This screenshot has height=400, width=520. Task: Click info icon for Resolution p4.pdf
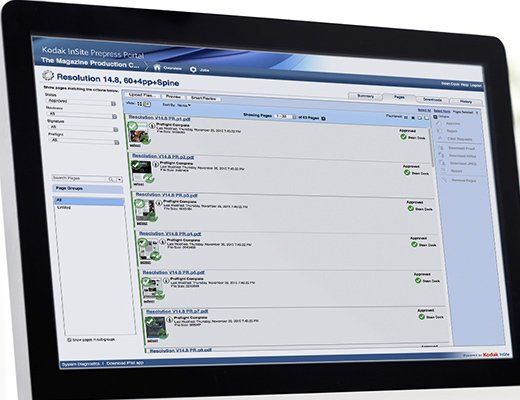(162, 241)
